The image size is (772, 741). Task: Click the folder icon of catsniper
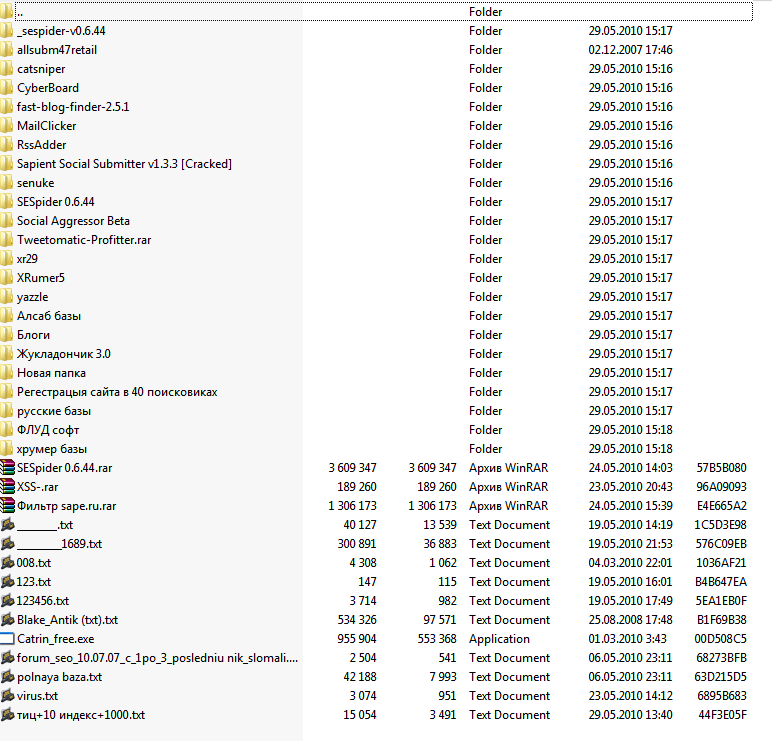pos(6,69)
